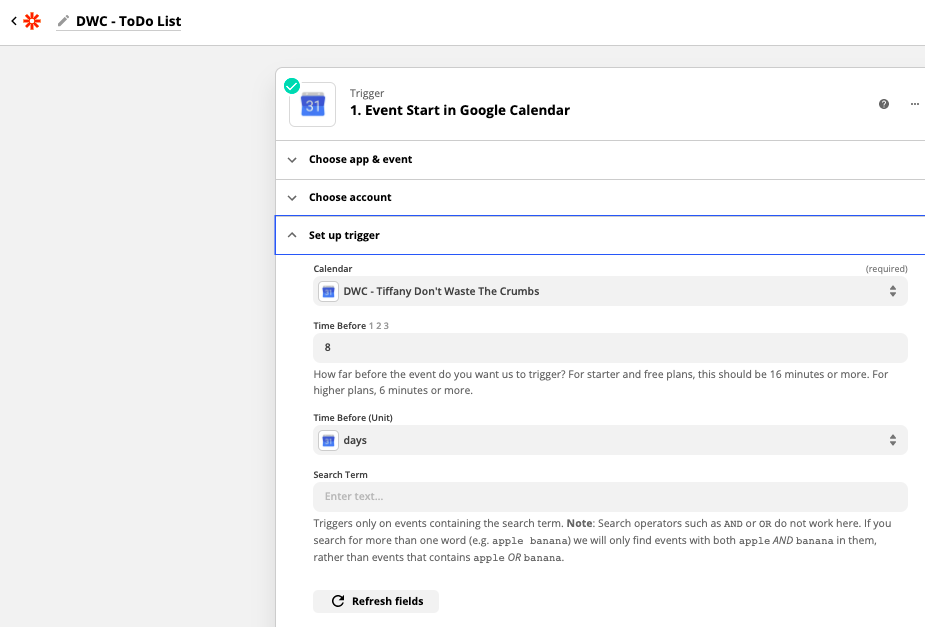Click the calendar icon inside Calendar field
The image size is (925, 627).
coord(329,291)
